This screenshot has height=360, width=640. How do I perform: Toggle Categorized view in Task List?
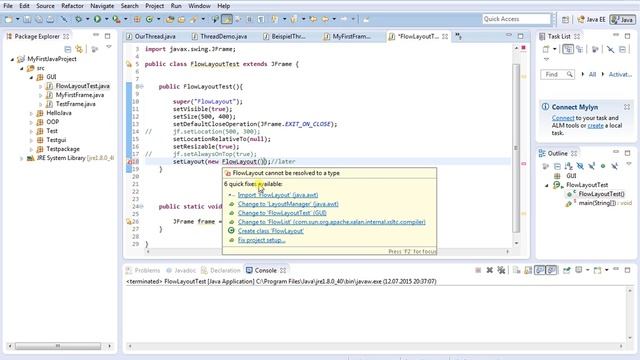[x=568, y=49]
